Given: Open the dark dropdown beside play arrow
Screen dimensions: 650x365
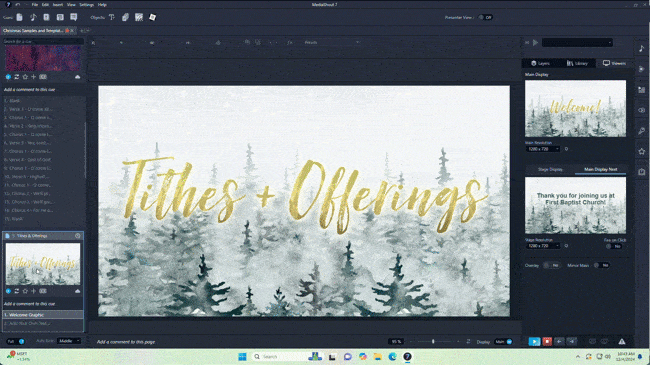Looking at the screenshot, I should tap(577, 42).
